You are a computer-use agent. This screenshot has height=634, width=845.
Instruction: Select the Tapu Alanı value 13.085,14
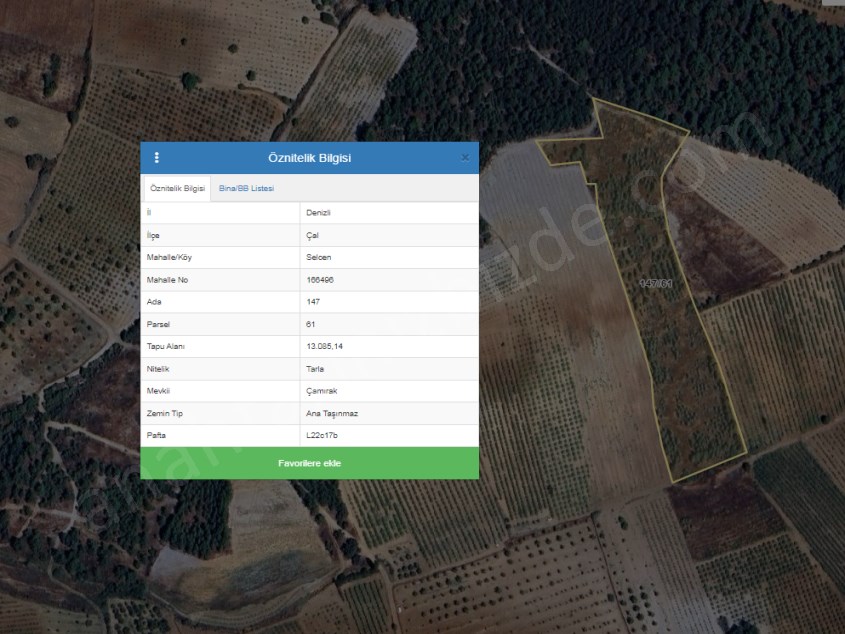tap(325, 346)
